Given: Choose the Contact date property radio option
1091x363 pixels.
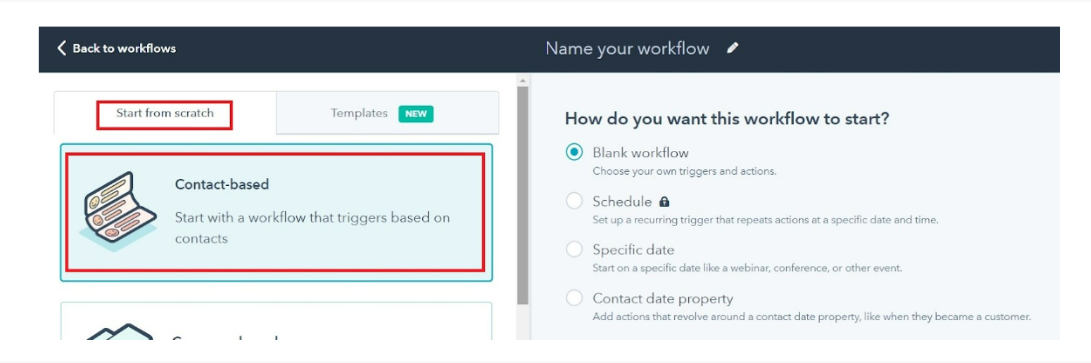Looking at the screenshot, I should point(574,298).
